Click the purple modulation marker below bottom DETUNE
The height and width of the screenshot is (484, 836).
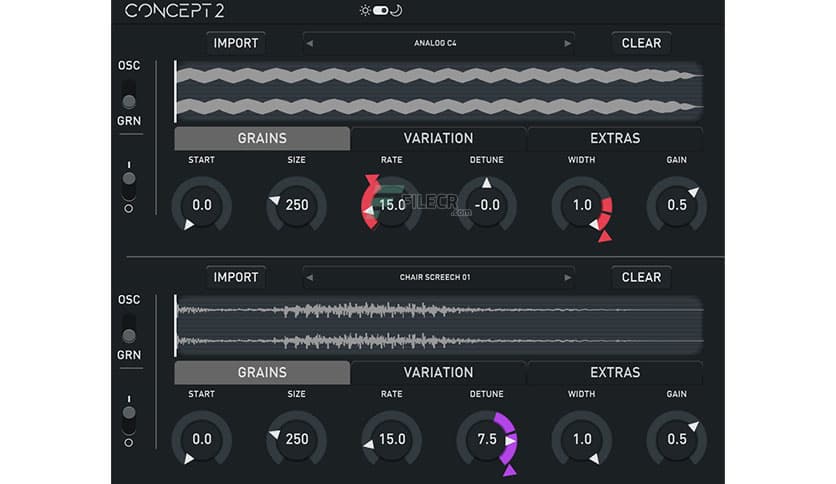(x=510, y=470)
